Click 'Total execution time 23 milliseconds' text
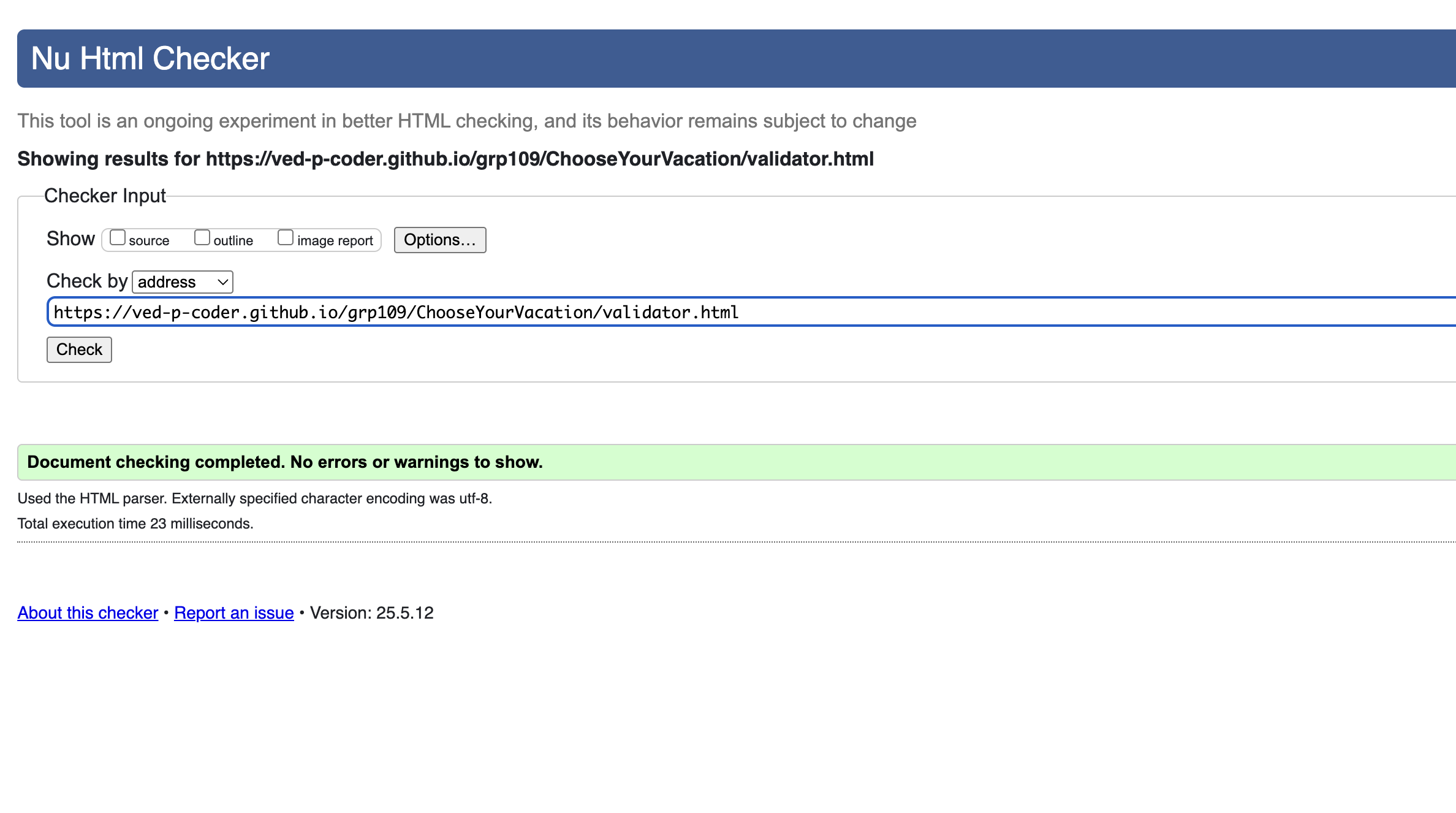This screenshot has width=1456, height=813. click(x=135, y=524)
